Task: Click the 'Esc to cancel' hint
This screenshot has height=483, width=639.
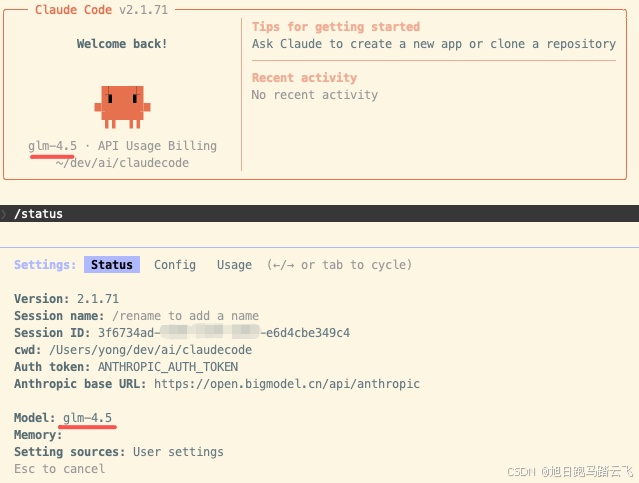Action: pos(59,469)
